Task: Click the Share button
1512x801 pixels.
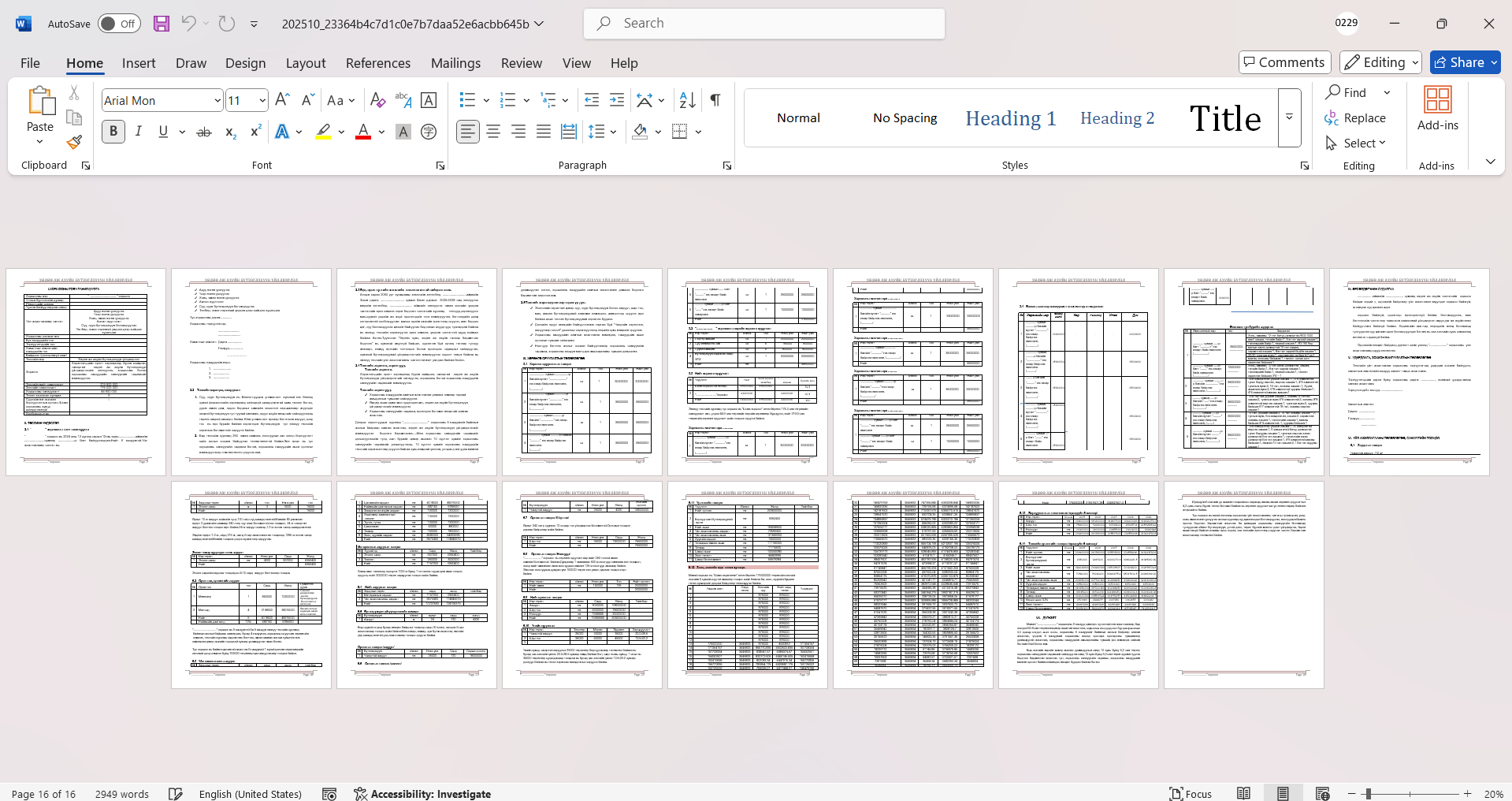Action: click(1465, 62)
